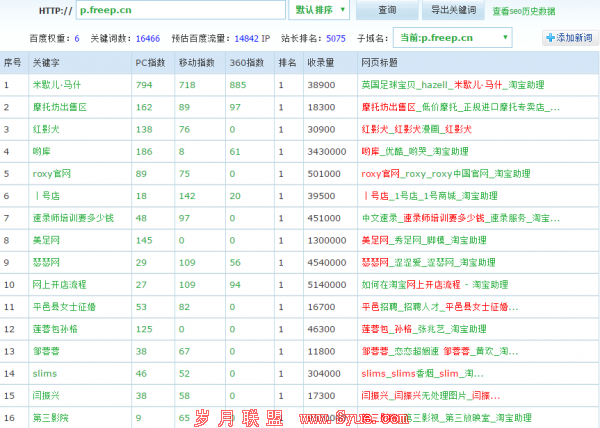Open keyword 米歇儿·马什
Screen dimensions: 600x428
coord(57,85)
